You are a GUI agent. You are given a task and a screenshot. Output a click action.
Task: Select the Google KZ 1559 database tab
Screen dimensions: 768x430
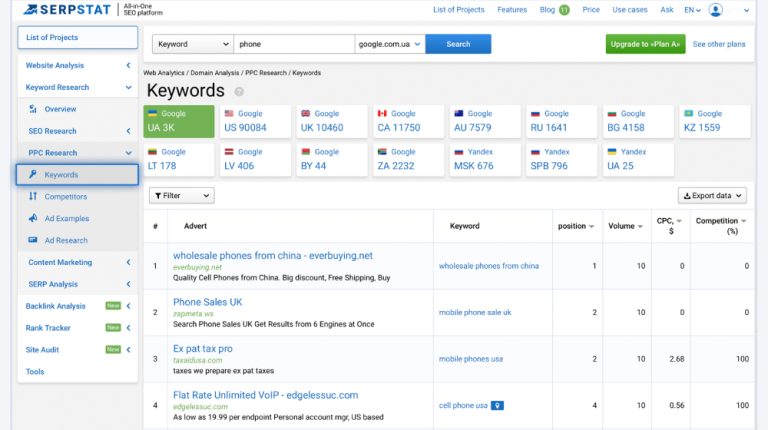click(x=715, y=121)
